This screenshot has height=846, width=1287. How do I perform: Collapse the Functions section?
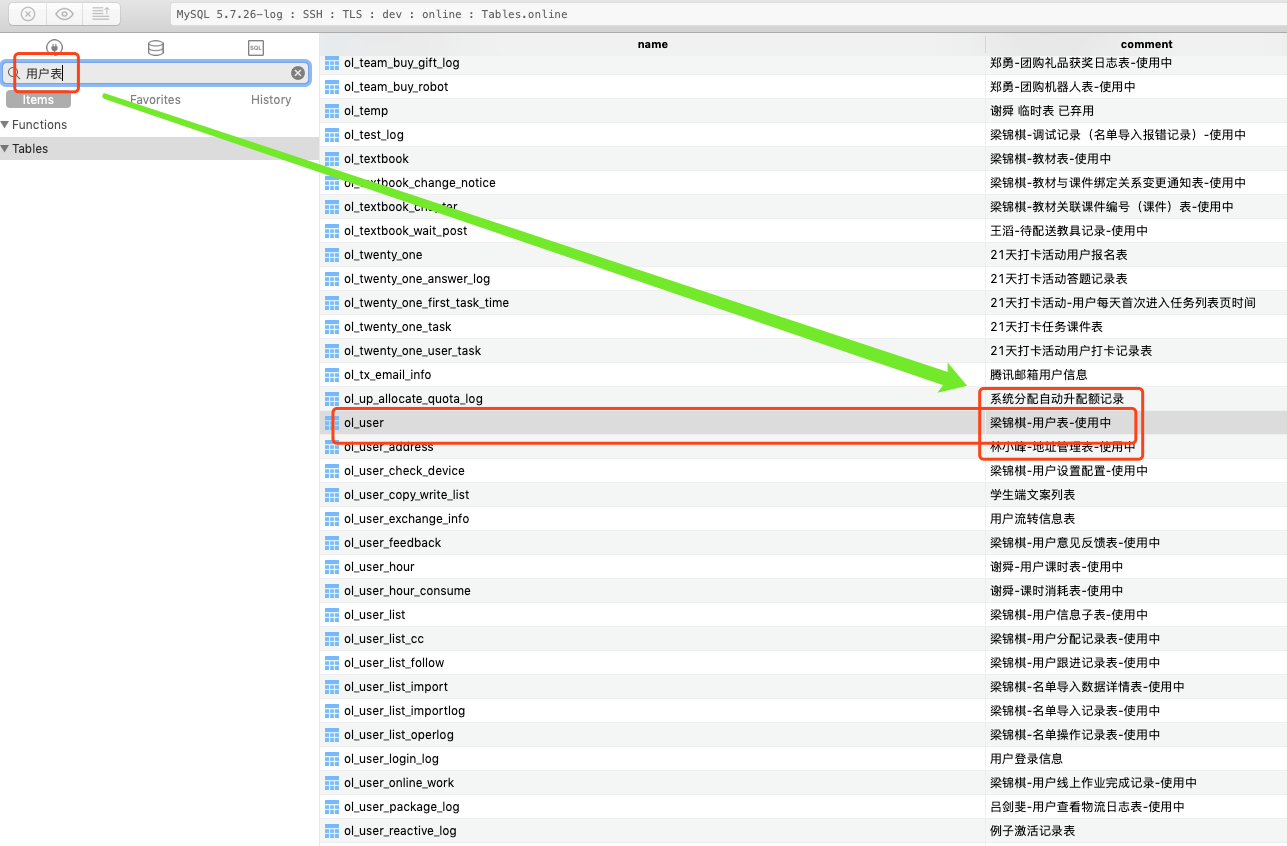click(x=8, y=124)
